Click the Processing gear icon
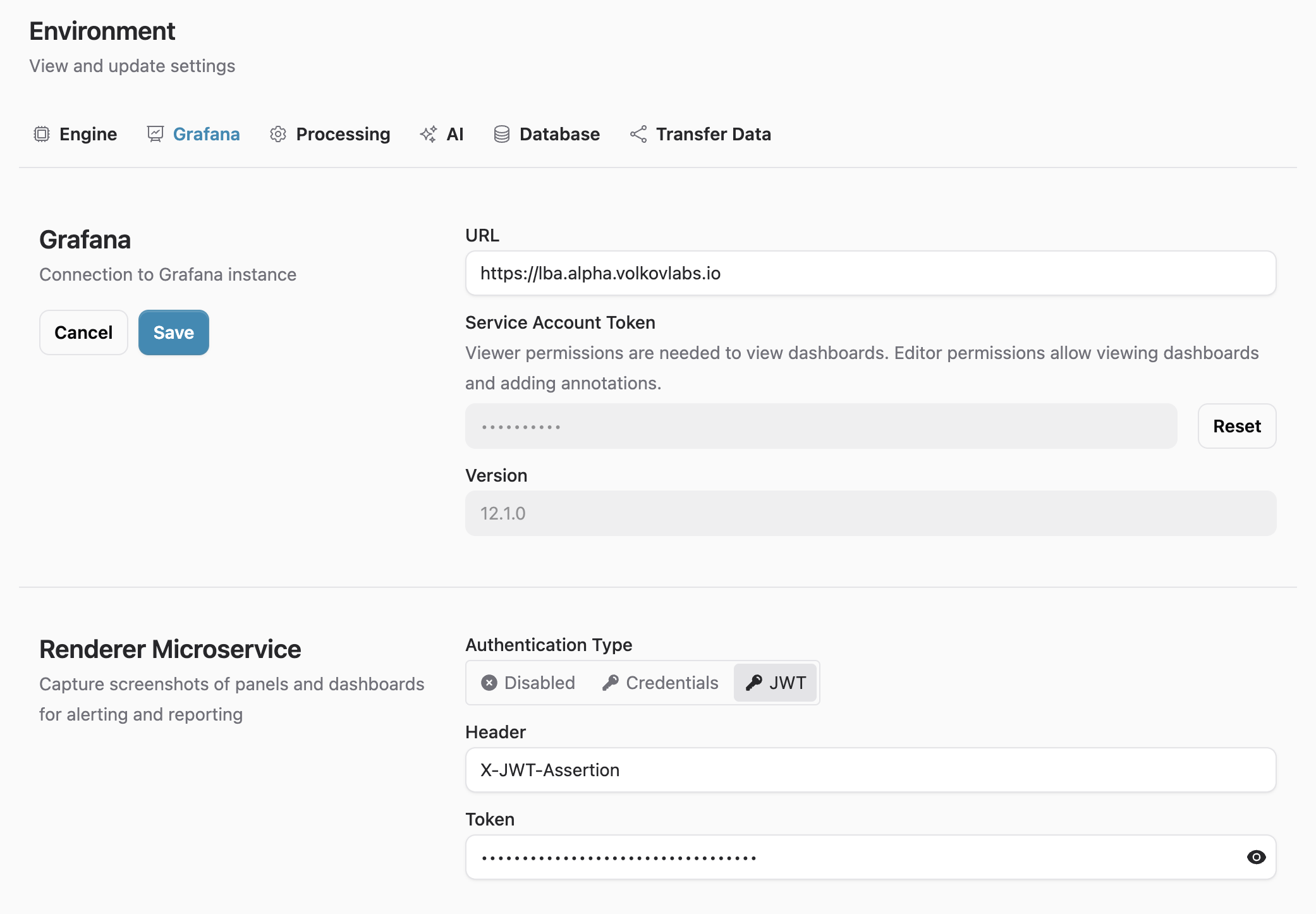1316x914 pixels. click(x=278, y=134)
